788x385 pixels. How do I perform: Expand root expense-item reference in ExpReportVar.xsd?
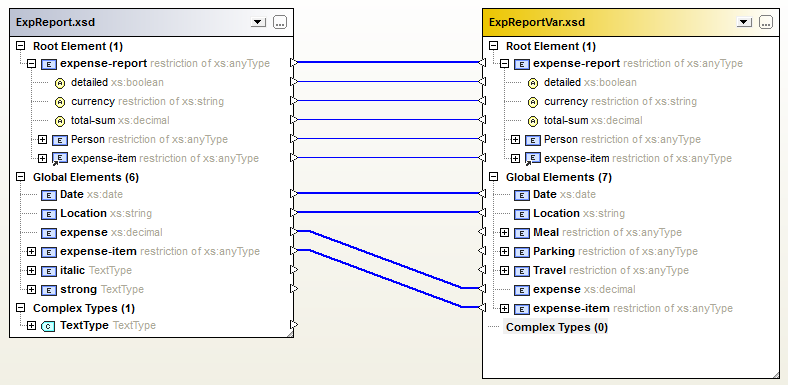tap(515, 158)
